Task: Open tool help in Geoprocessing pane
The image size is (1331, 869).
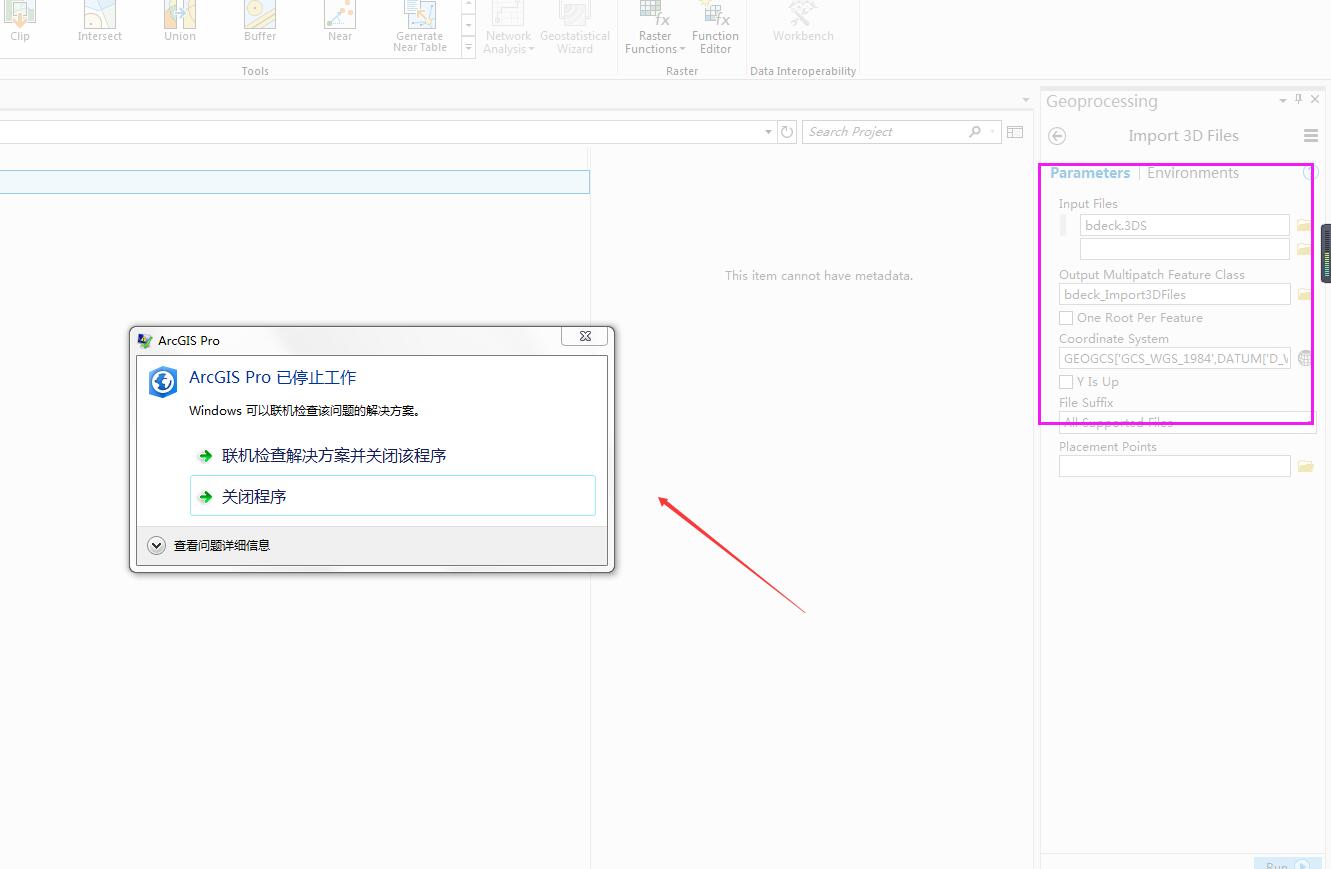Action: point(1310,173)
